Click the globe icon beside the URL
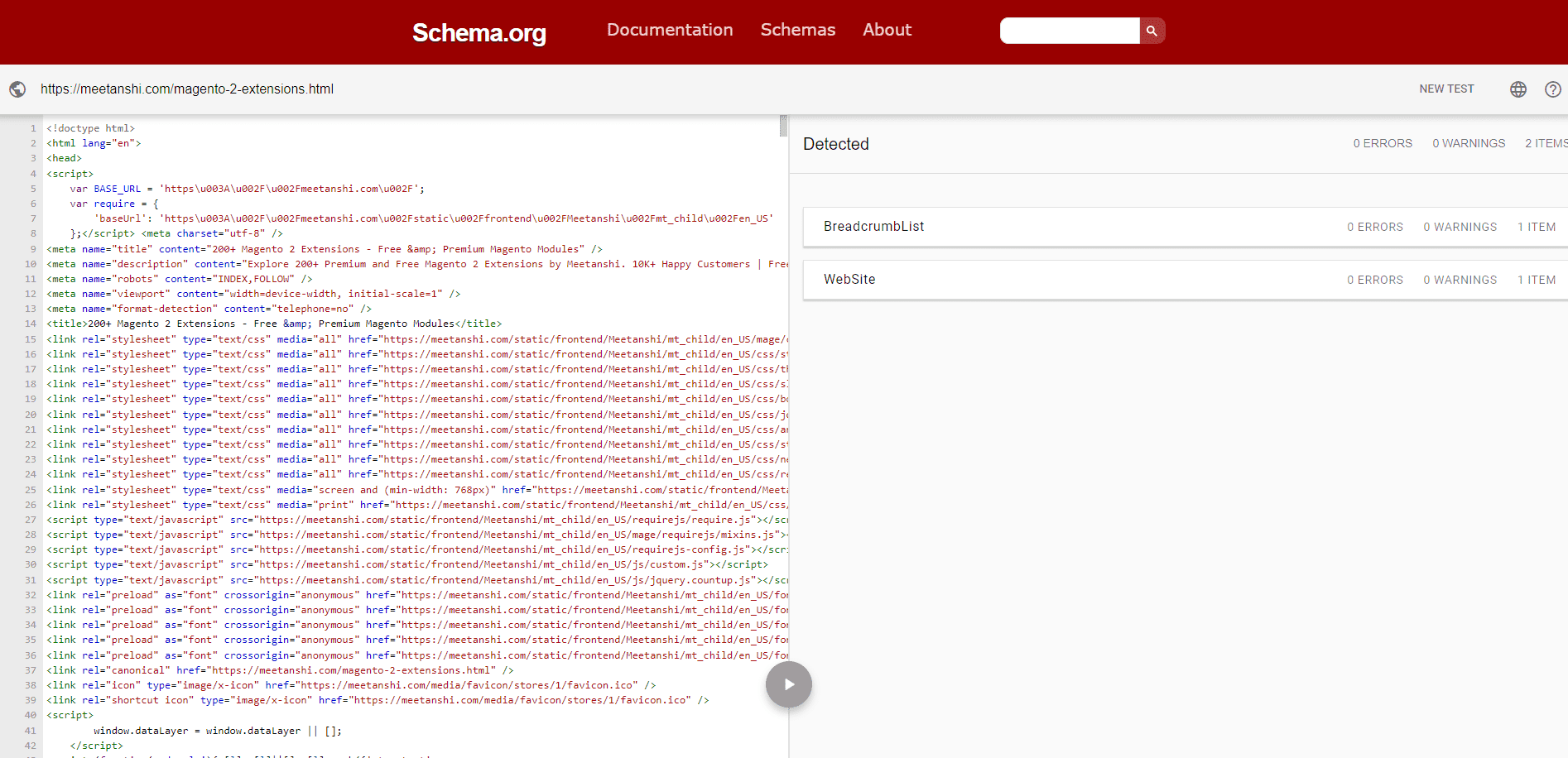The width and height of the screenshot is (1568, 758). coord(17,89)
